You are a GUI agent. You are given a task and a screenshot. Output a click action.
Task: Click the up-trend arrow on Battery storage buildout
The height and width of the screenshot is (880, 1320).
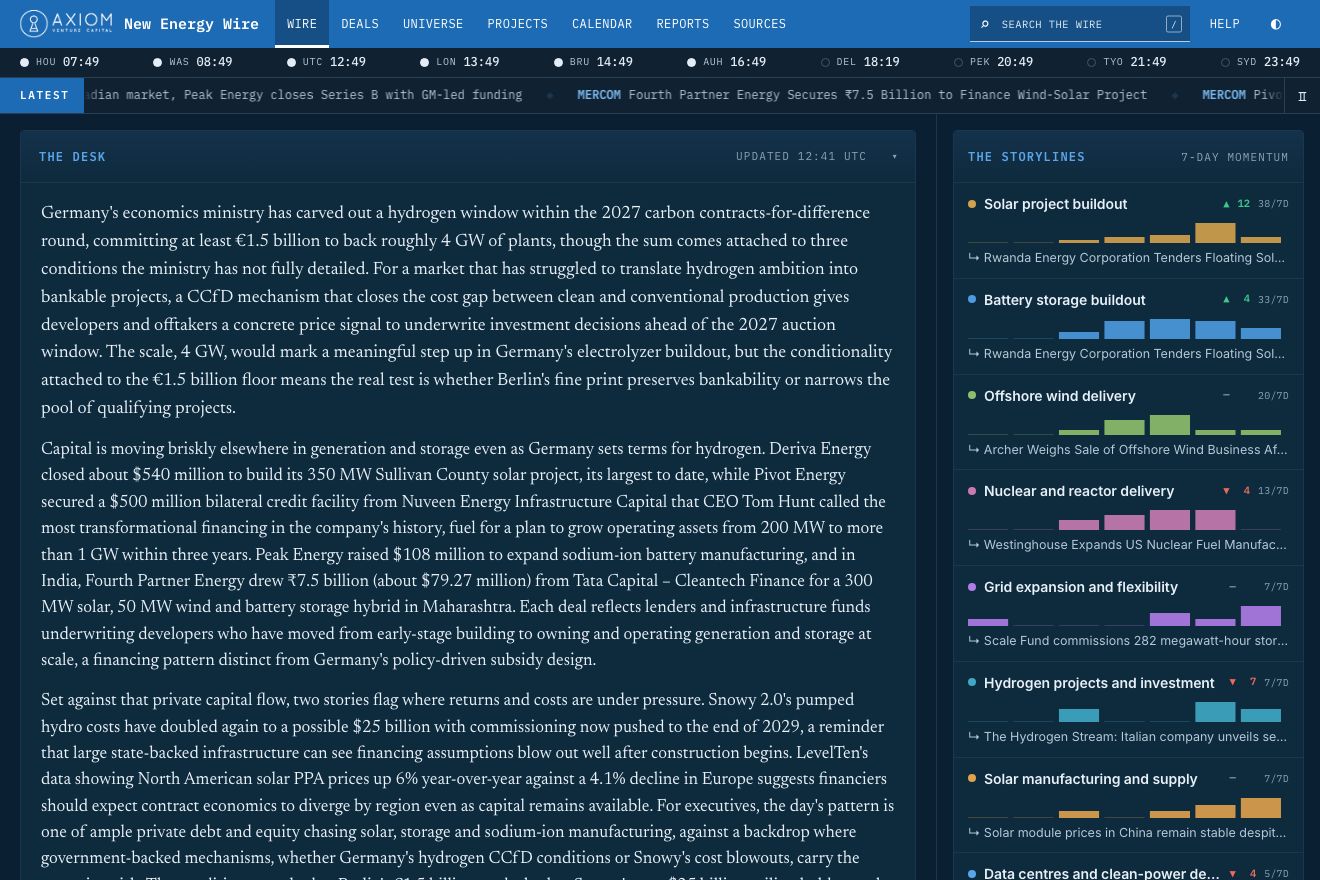(1226, 300)
